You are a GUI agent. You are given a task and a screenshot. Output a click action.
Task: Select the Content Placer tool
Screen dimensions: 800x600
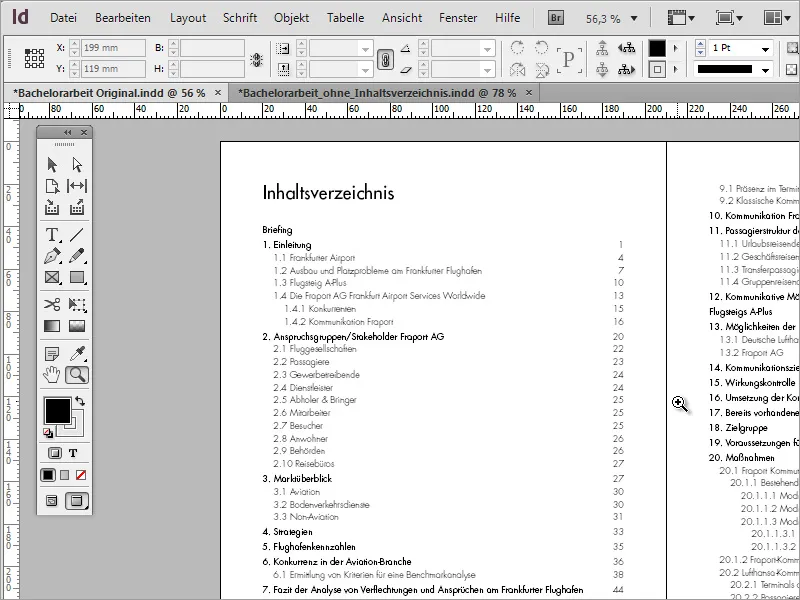tap(77, 207)
